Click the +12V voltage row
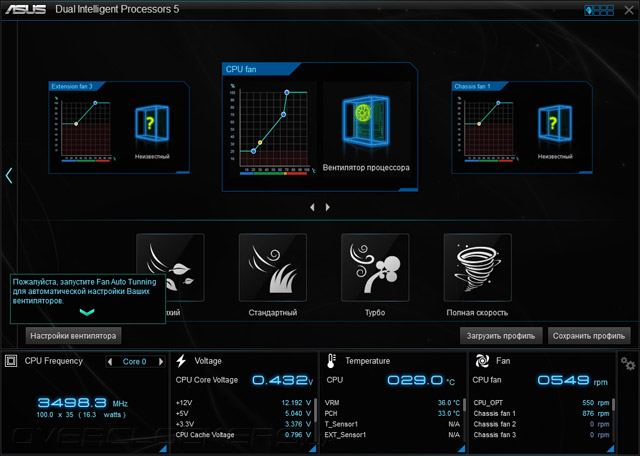This screenshot has height=456, width=640. point(243,403)
